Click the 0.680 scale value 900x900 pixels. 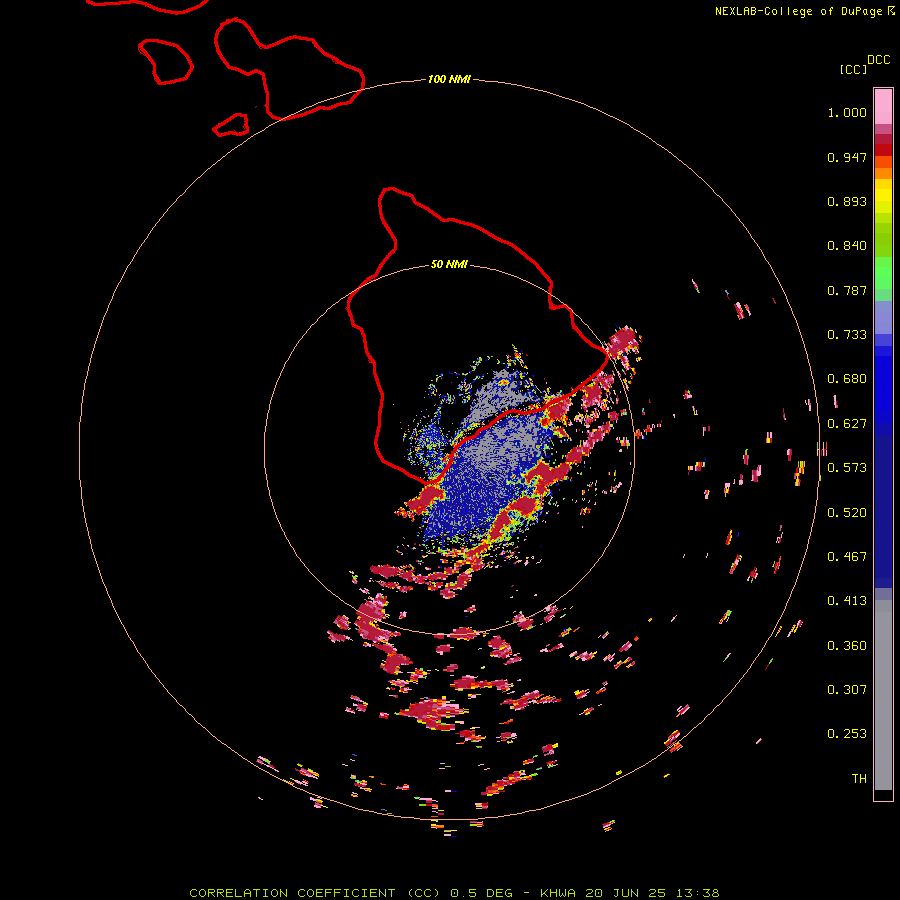coord(847,379)
